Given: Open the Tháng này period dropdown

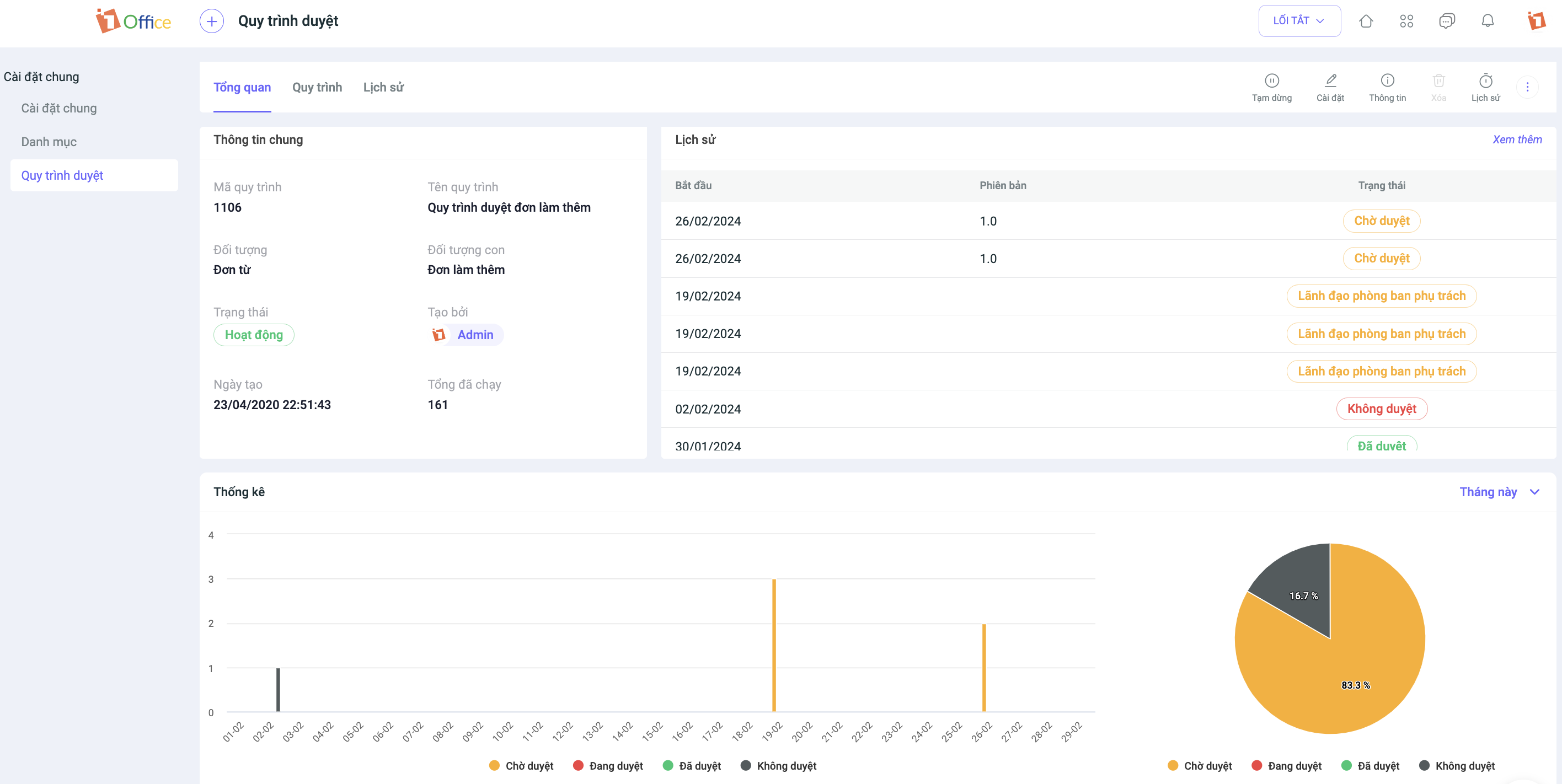Looking at the screenshot, I should point(1499,492).
